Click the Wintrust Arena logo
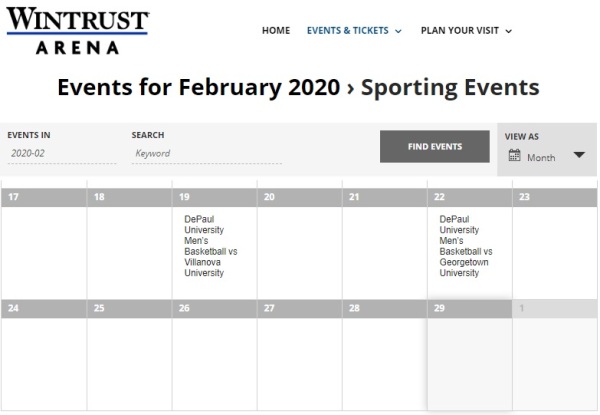600x415 pixels. 77,30
